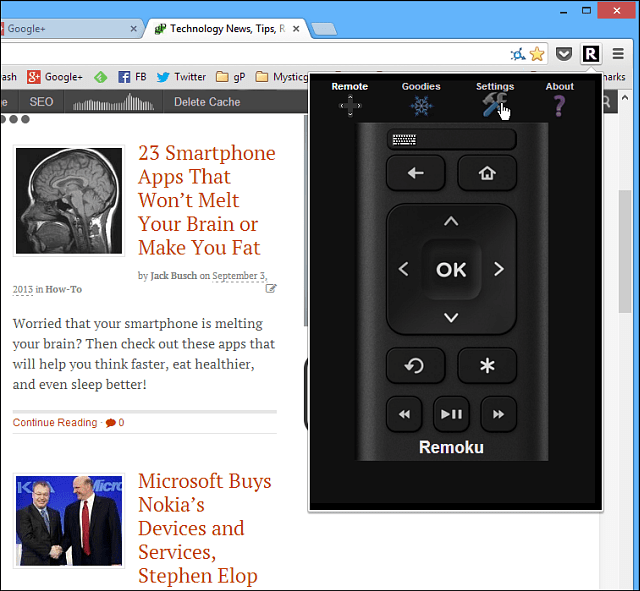
Task: Click the green Feedly bookmark icon
Action: tap(100, 77)
